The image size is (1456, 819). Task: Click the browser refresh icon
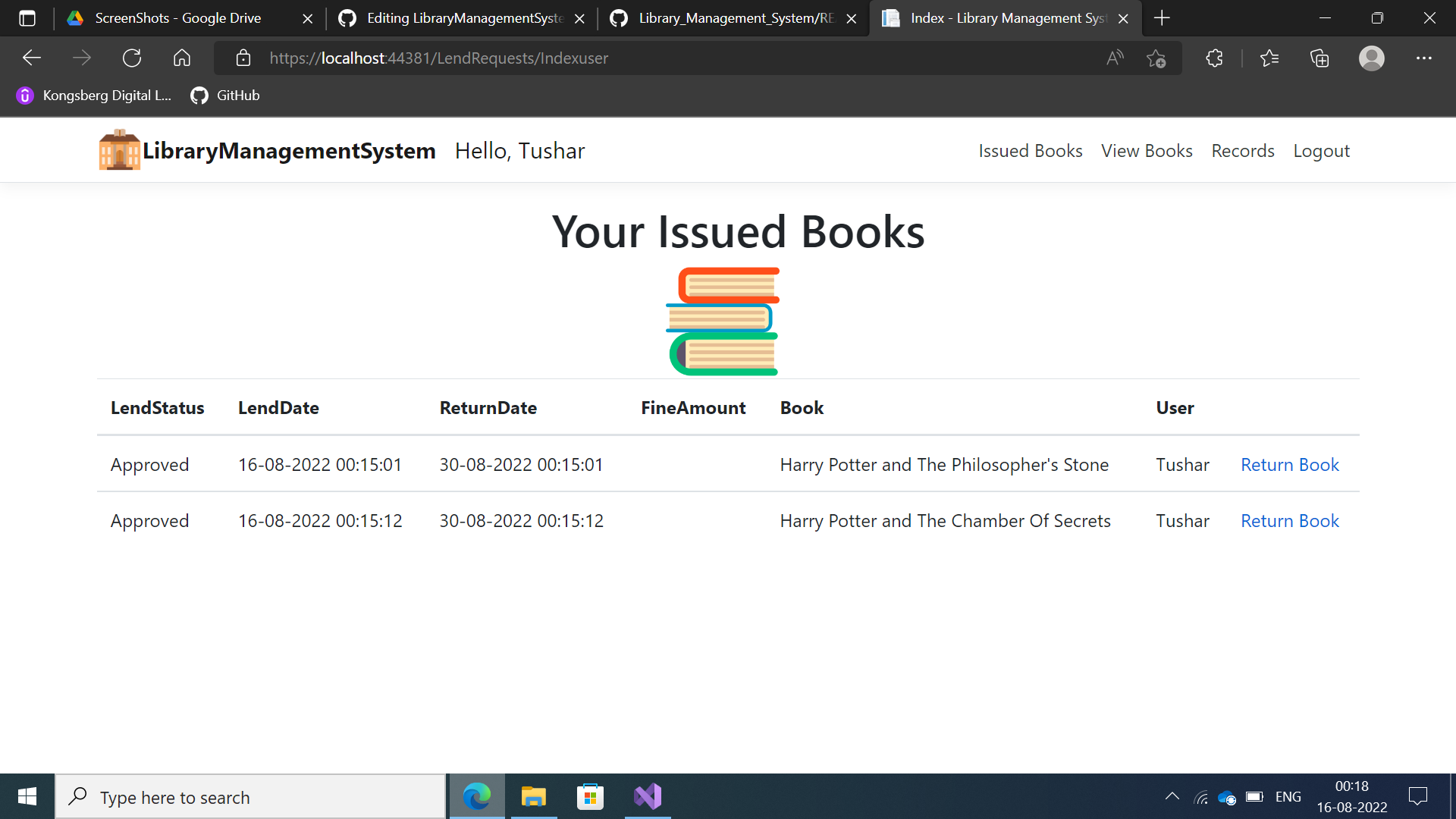click(132, 58)
